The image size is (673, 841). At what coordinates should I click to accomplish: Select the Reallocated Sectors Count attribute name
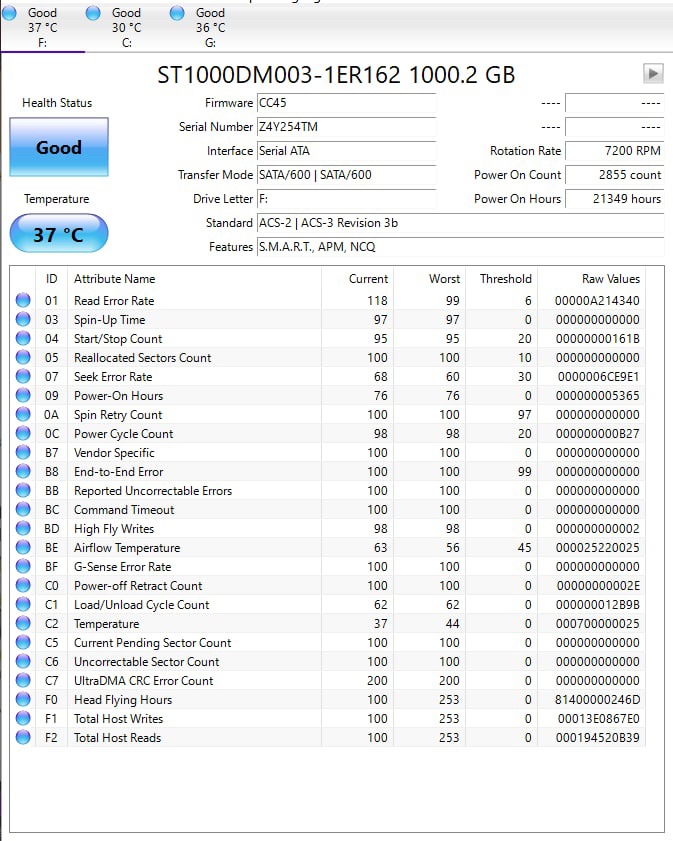[x=143, y=357]
